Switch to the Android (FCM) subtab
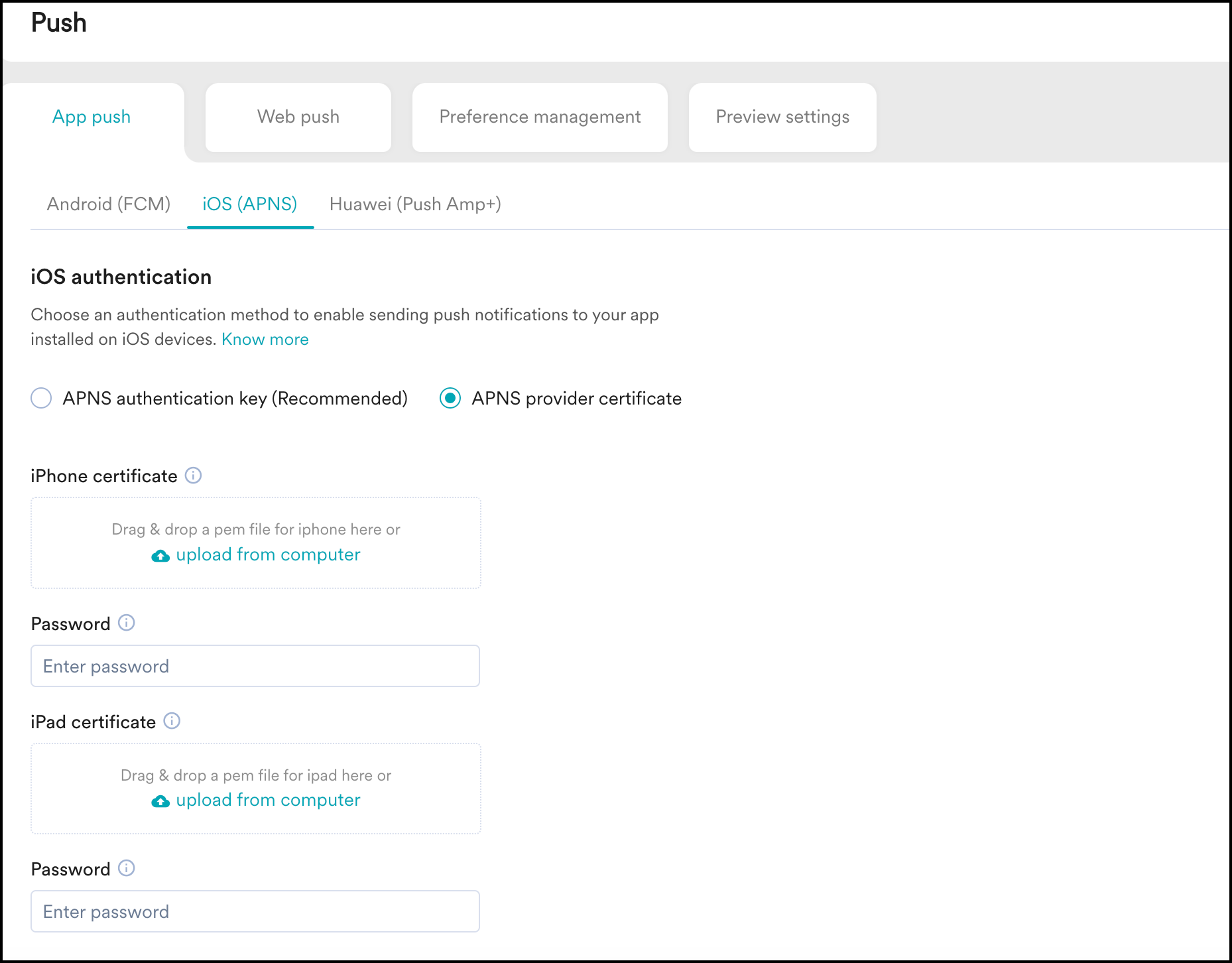This screenshot has height=963, width=1232. coord(108,204)
